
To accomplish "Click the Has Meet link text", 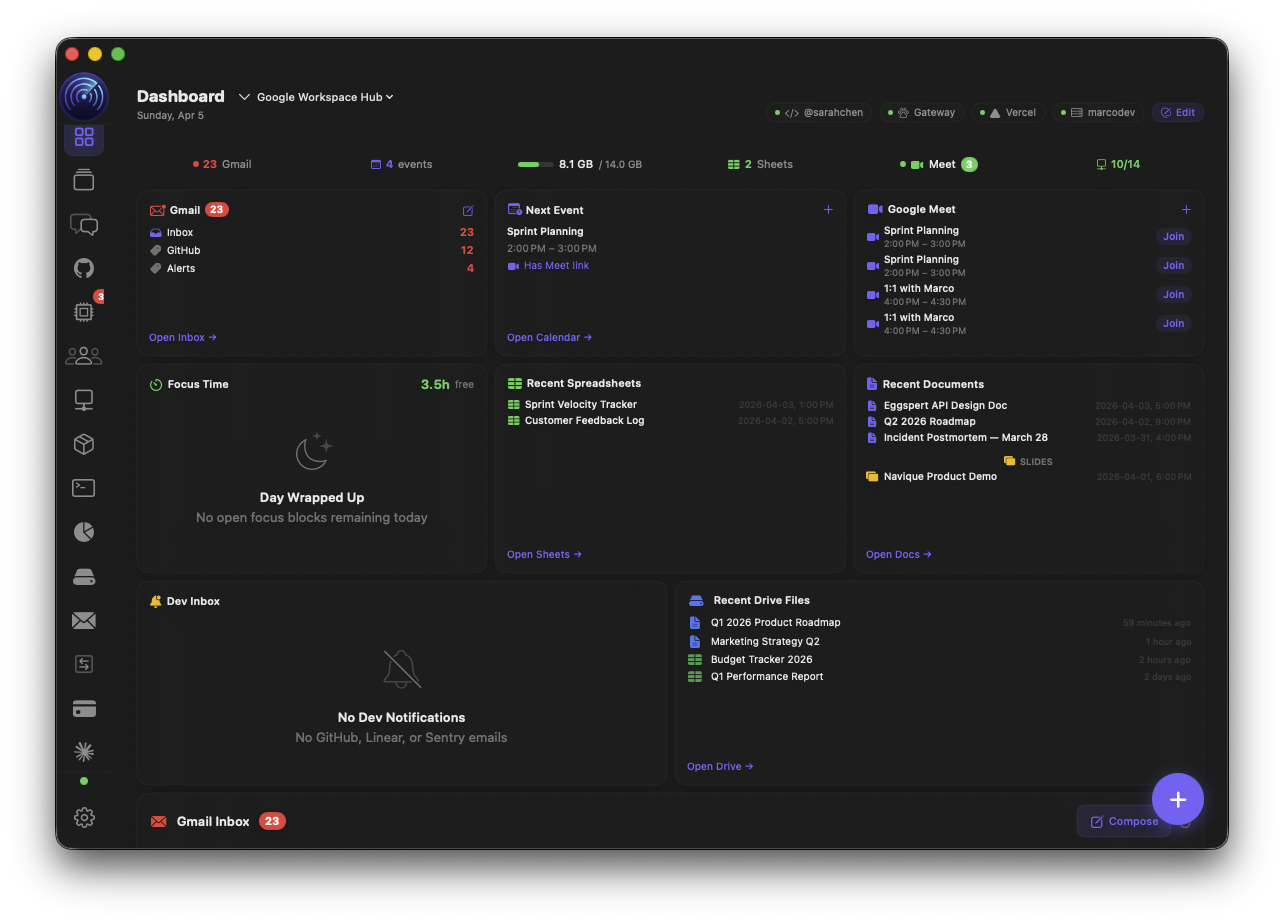I will (557, 266).
